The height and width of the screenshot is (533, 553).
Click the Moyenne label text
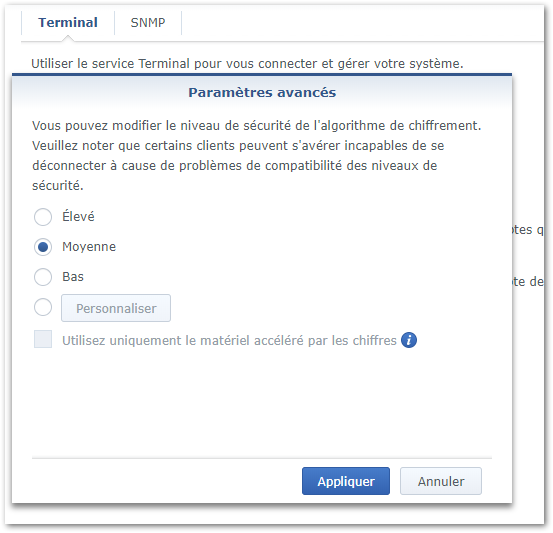coord(89,247)
